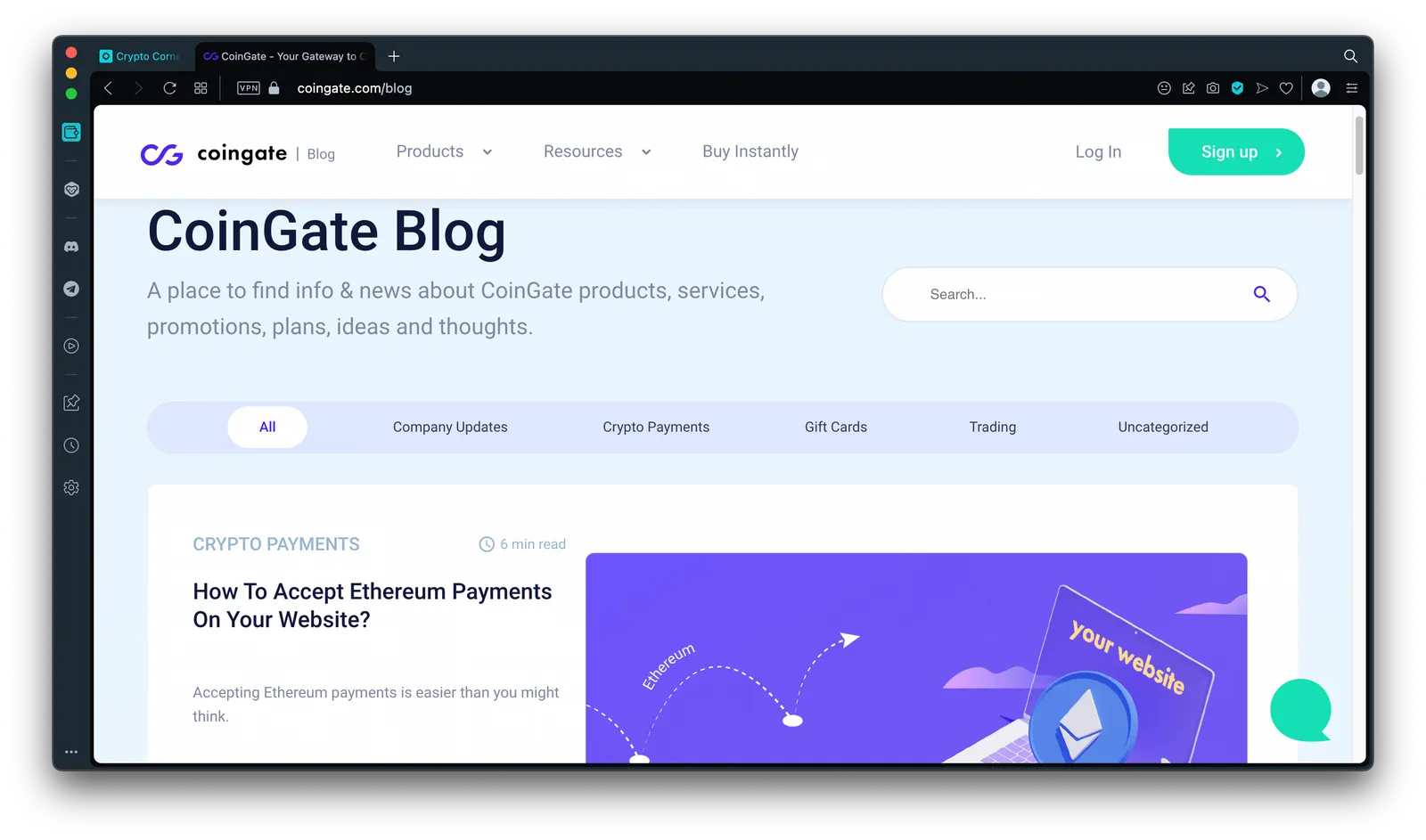Click the CRYPTO PAYMENTS article label
1426x840 pixels.
[276, 544]
